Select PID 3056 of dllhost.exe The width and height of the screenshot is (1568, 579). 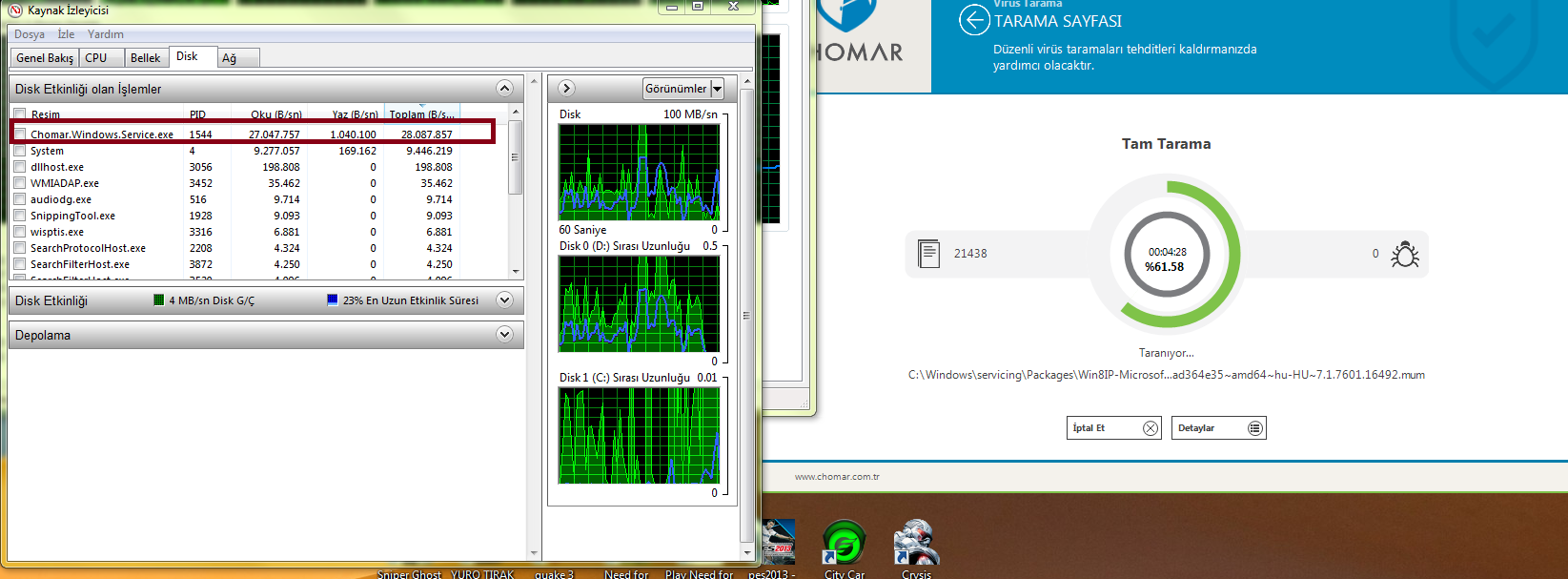pyautogui.click(x=200, y=167)
